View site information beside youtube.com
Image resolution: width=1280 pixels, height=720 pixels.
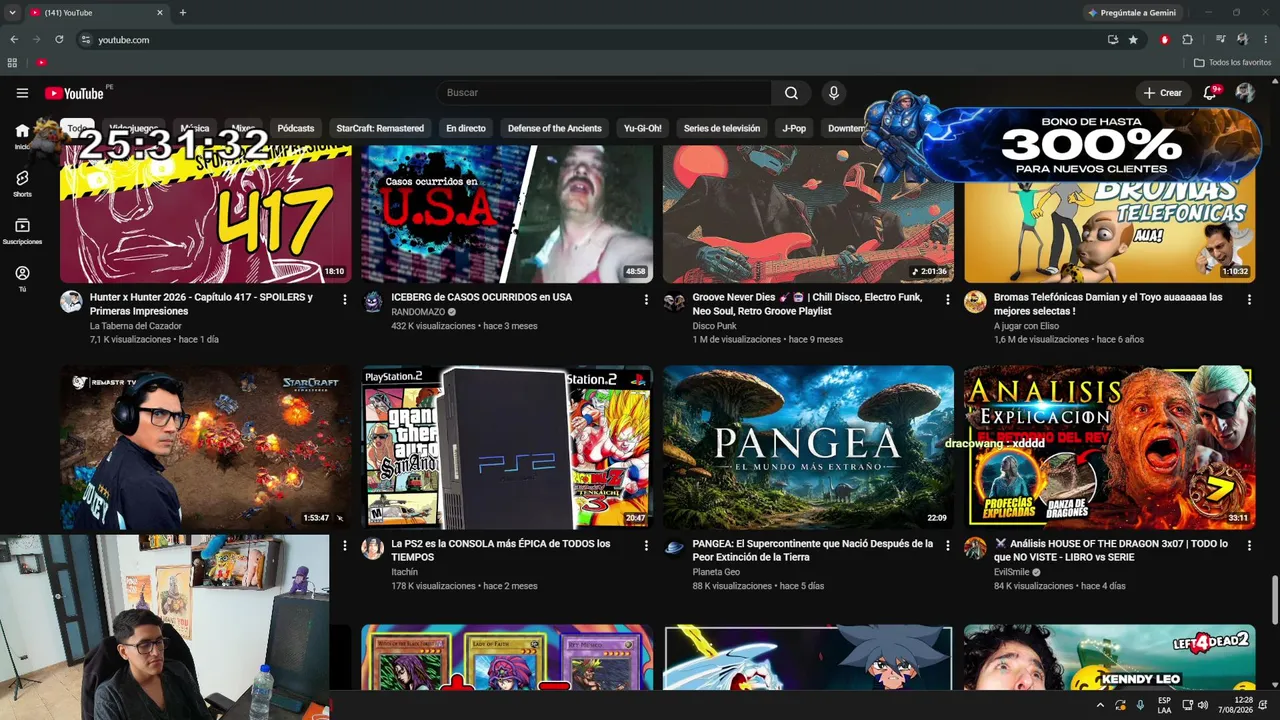pos(86,40)
